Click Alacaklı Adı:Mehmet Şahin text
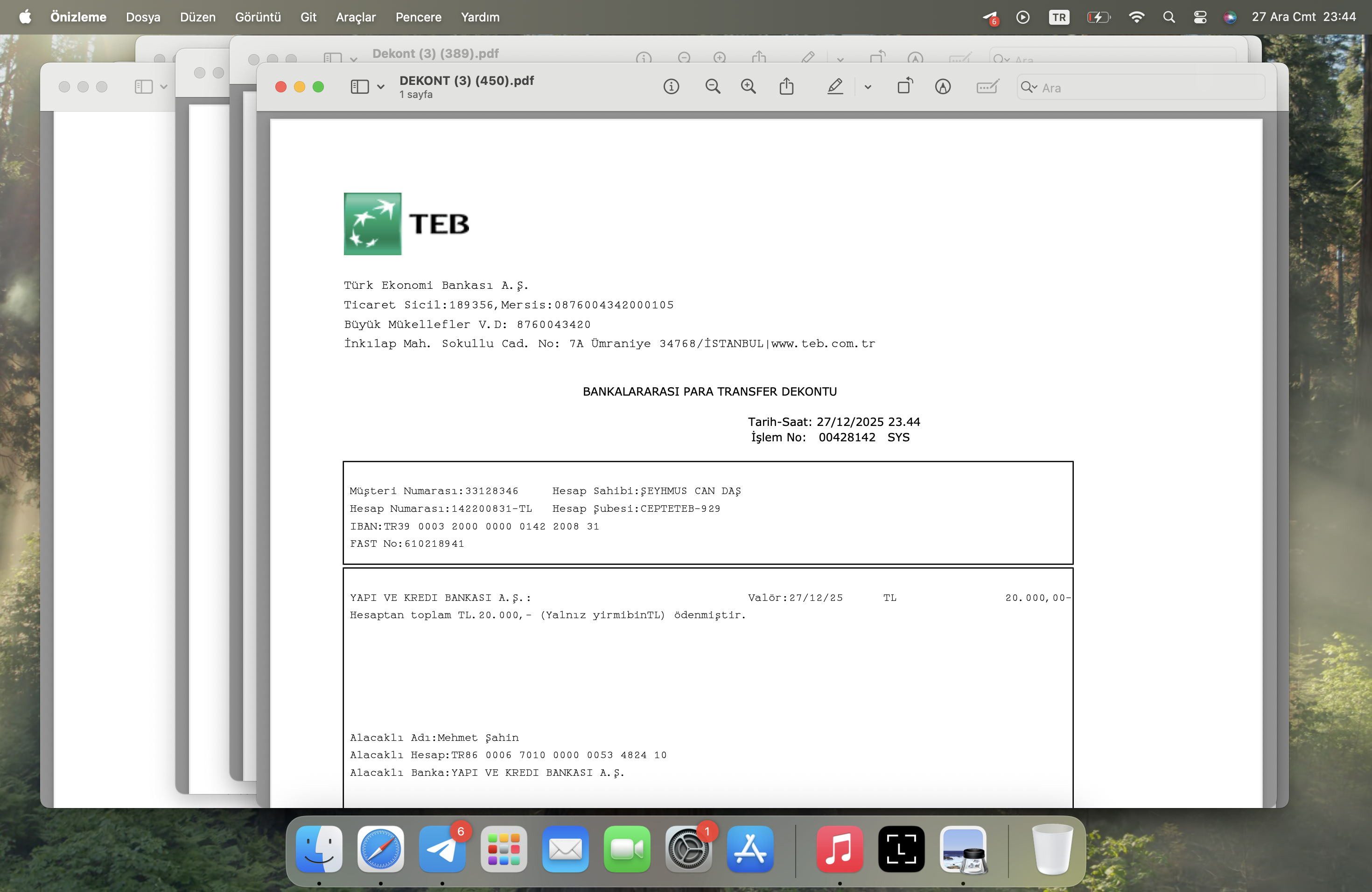 coord(434,738)
